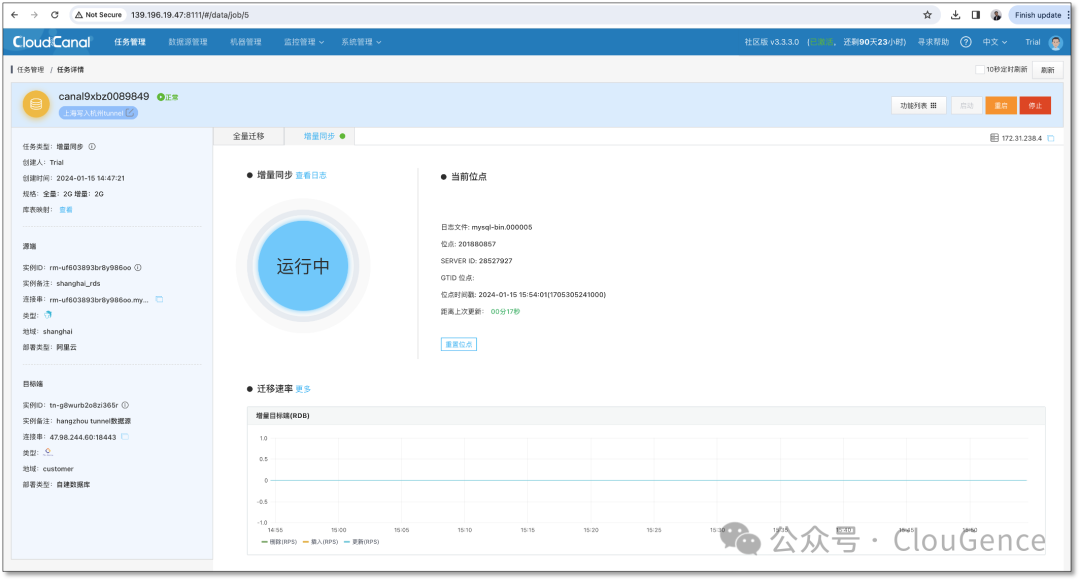
Task: Switch to the 全量迁移 tab
Action: [x=249, y=136]
